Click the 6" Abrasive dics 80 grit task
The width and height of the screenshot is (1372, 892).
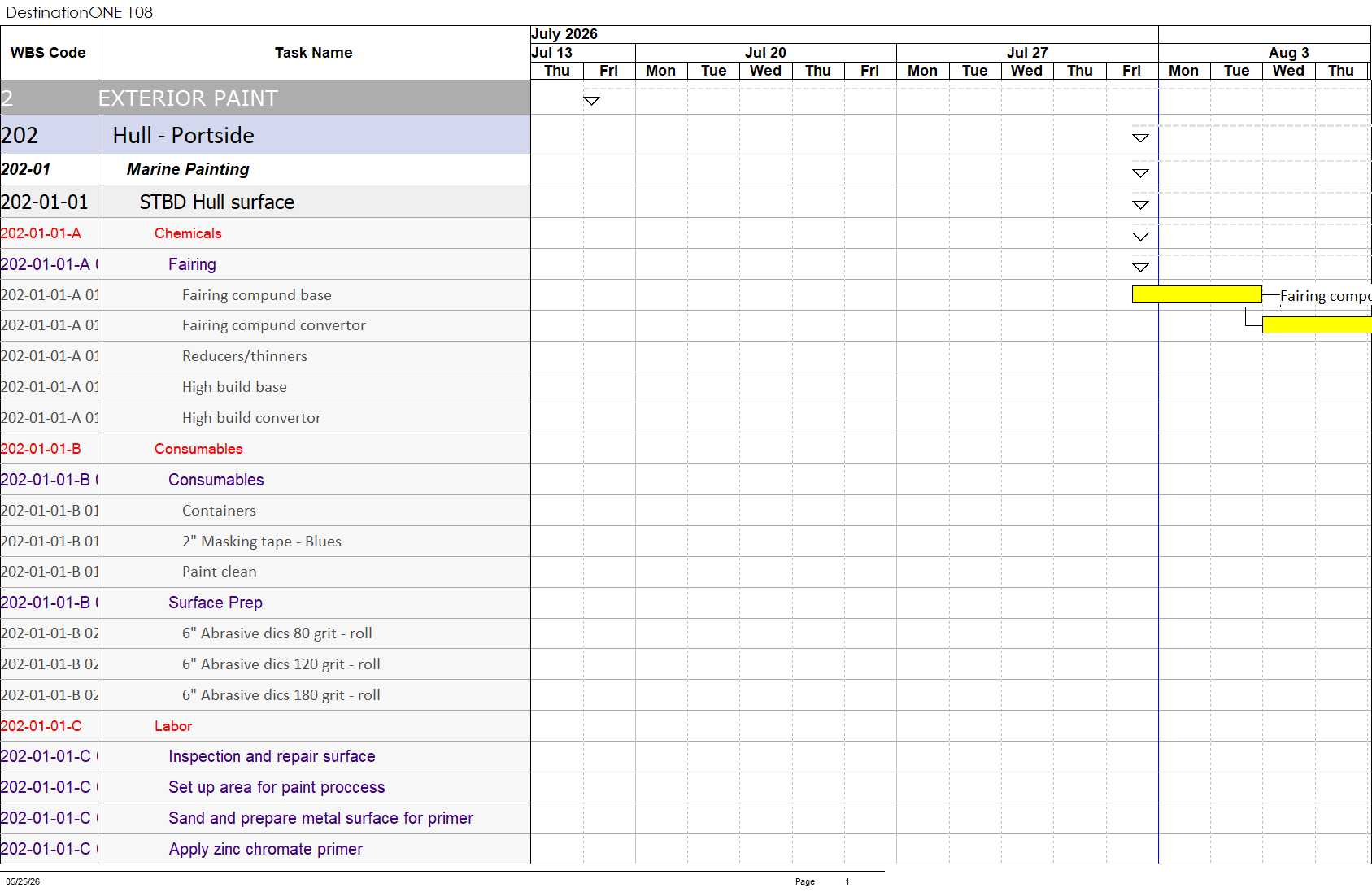coord(277,633)
